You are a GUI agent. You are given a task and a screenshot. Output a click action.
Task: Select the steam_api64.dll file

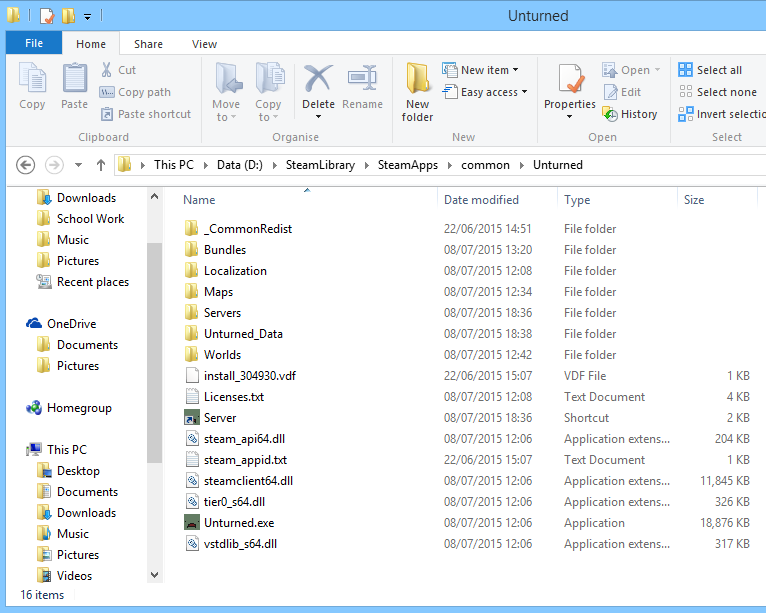point(244,439)
